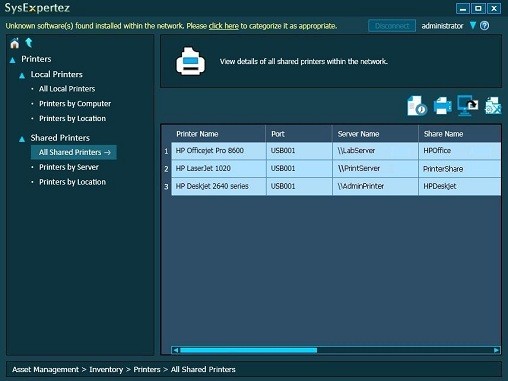Image resolution: width=508 pixels, height=381 pixels.
Task: Click the \\LabServer cell
Action: (375, 151)
